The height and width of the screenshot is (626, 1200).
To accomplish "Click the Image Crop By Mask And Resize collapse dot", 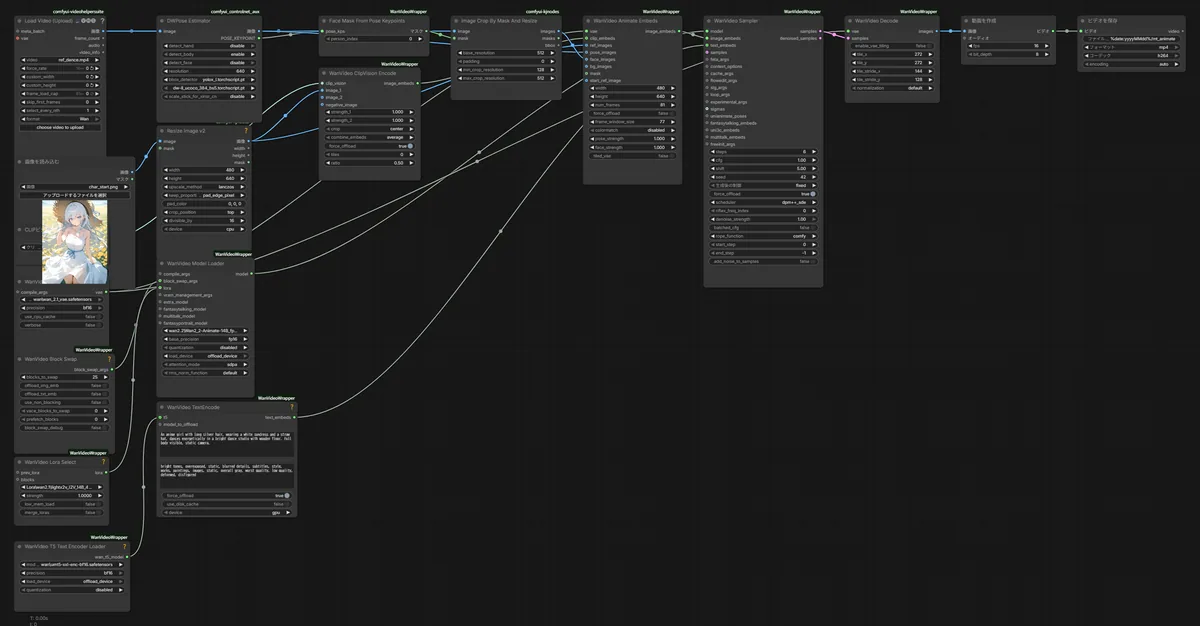I will point(456,20).
